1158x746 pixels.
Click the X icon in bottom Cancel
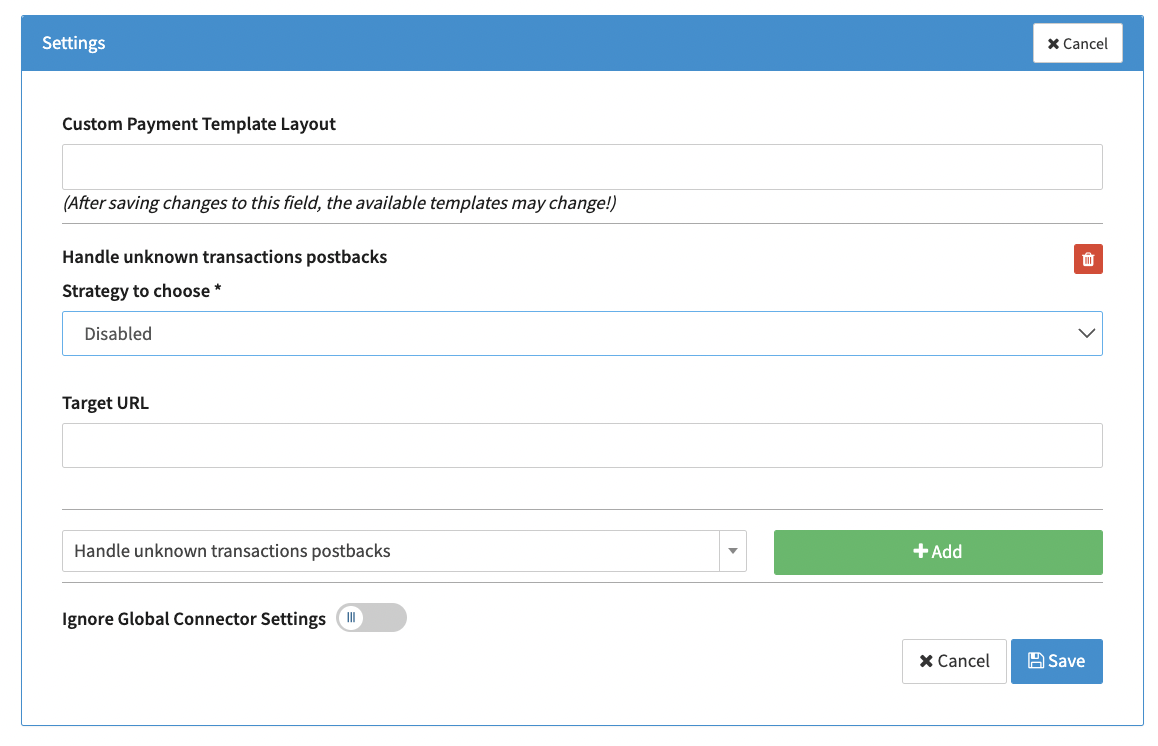coord(926,661)
